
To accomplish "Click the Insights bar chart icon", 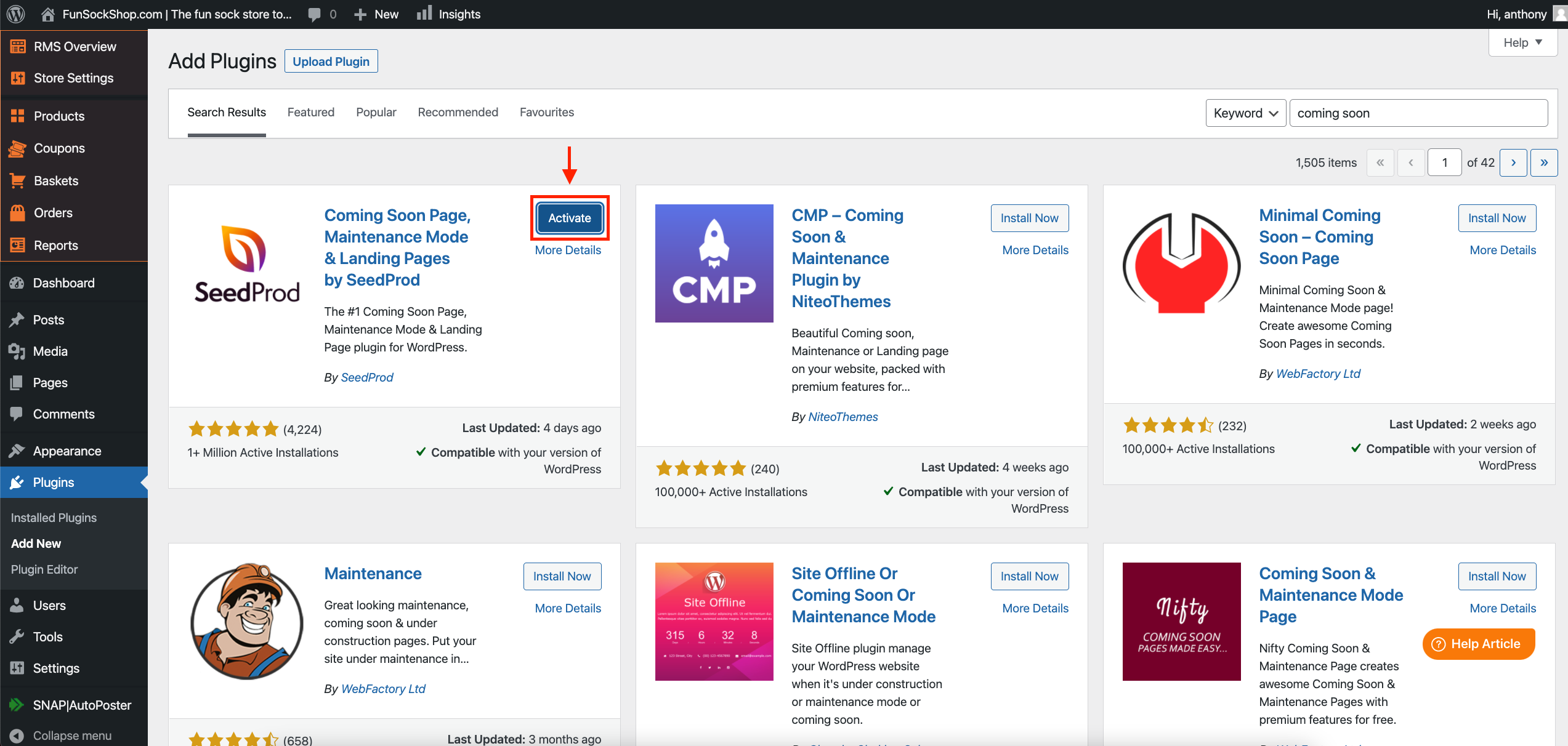I will [424, 14].
